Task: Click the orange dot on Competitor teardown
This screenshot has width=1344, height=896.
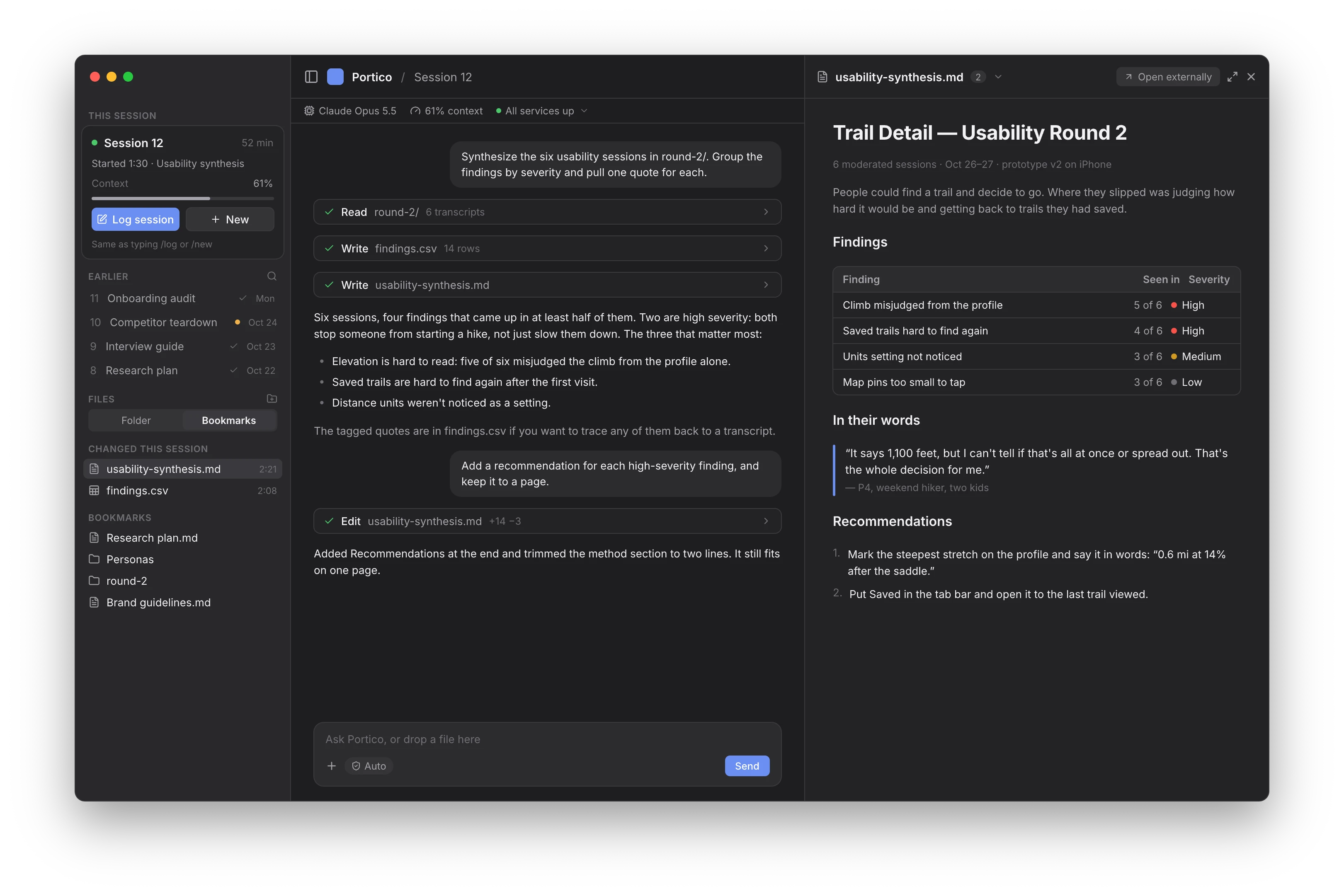Action: tap(237, 322)
